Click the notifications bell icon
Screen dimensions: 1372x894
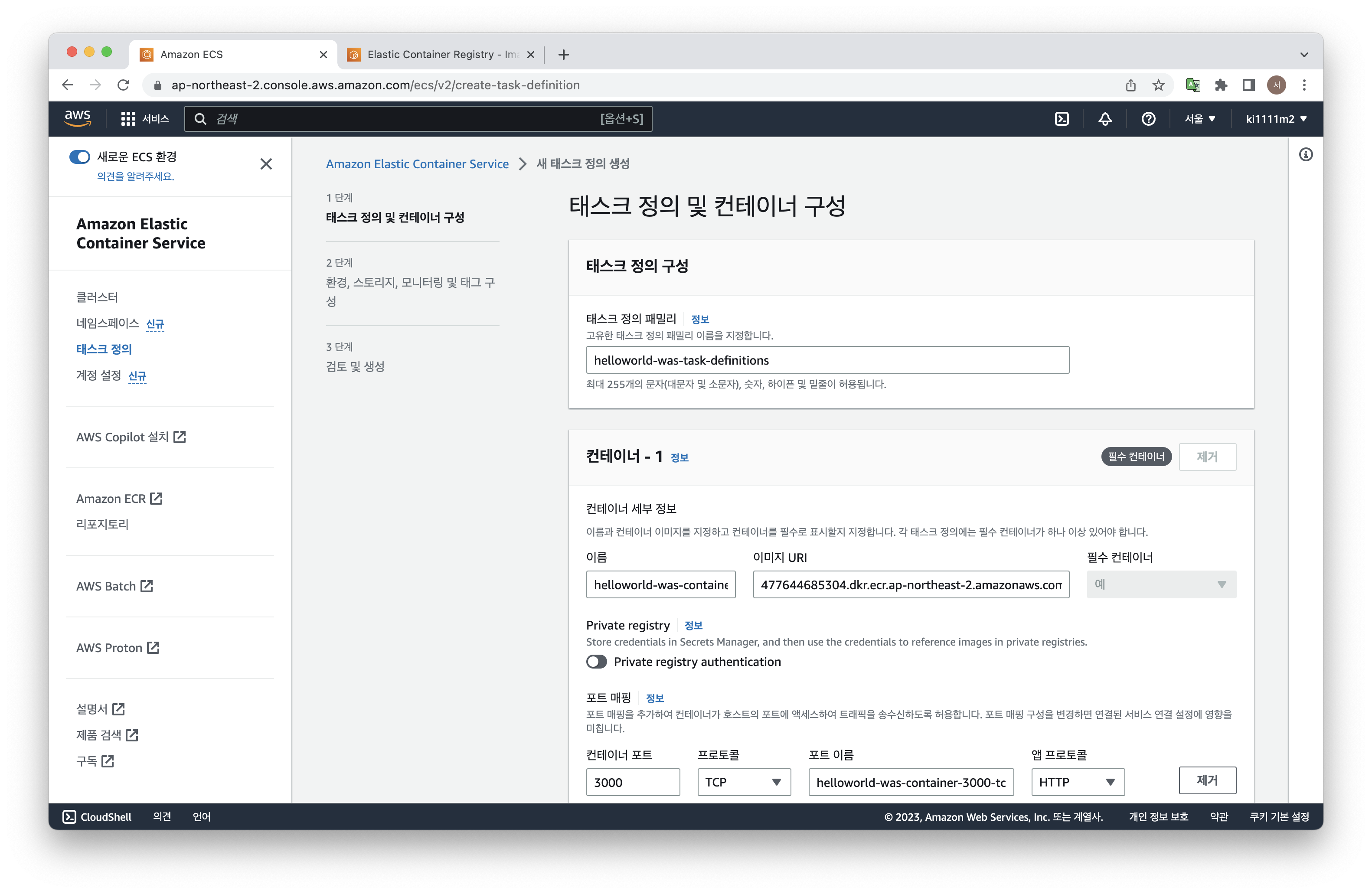tap(1104, 119)
